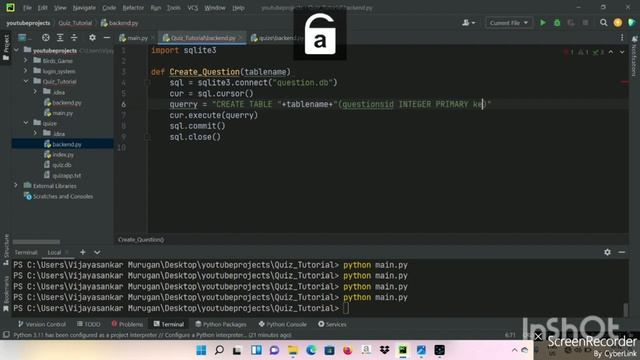Open the Refactor menu
The height and width of the screenshot is (360, 640).
133,8
